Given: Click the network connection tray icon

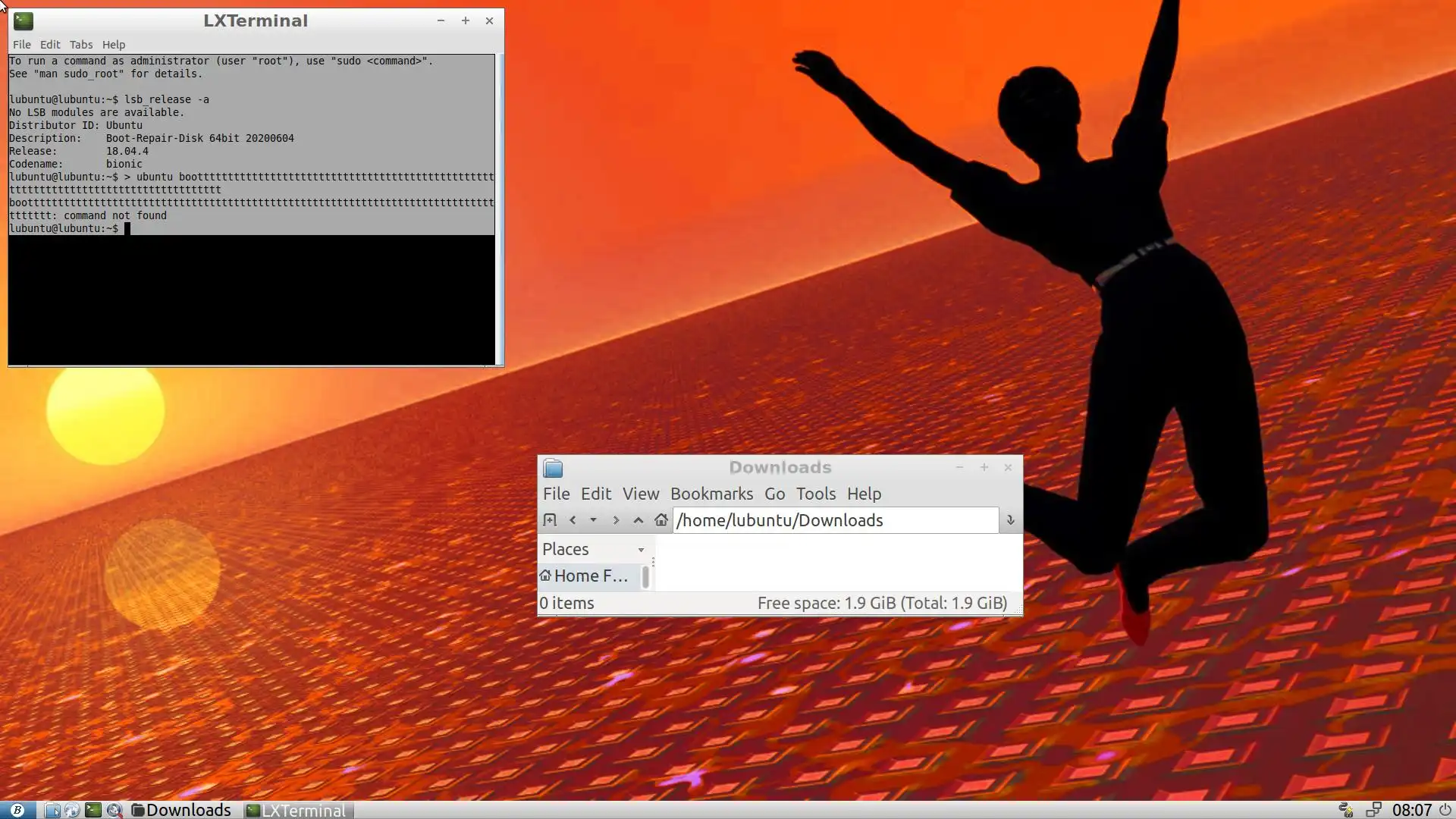Looking at the screenshot, I should (x=1373, y=810).
